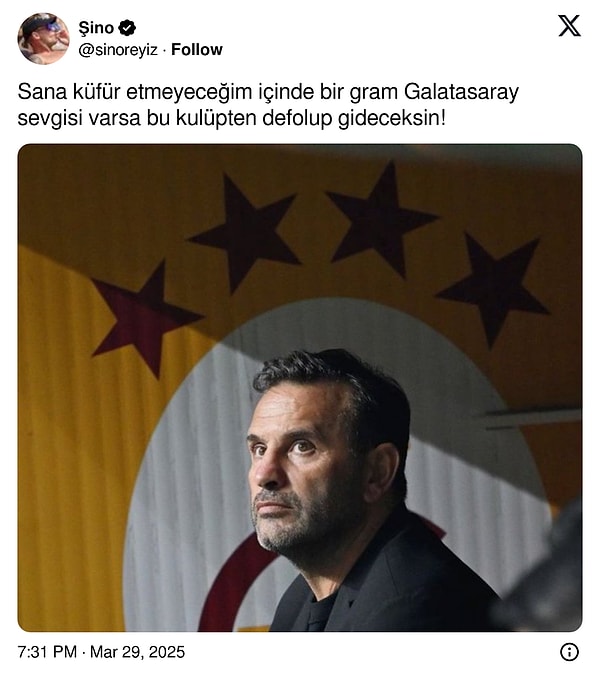This screenshot has height=682, width=600.
Task: Open the Twitter ads info icon
Action: point(569,652)
